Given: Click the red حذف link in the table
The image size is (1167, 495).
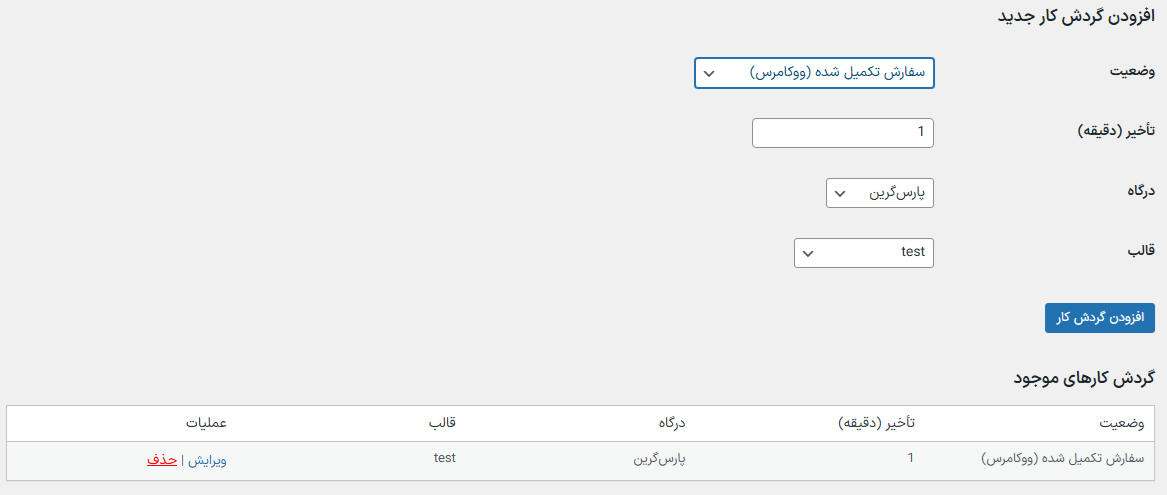Looking at the screenshot, I should (x=162, y=460).
